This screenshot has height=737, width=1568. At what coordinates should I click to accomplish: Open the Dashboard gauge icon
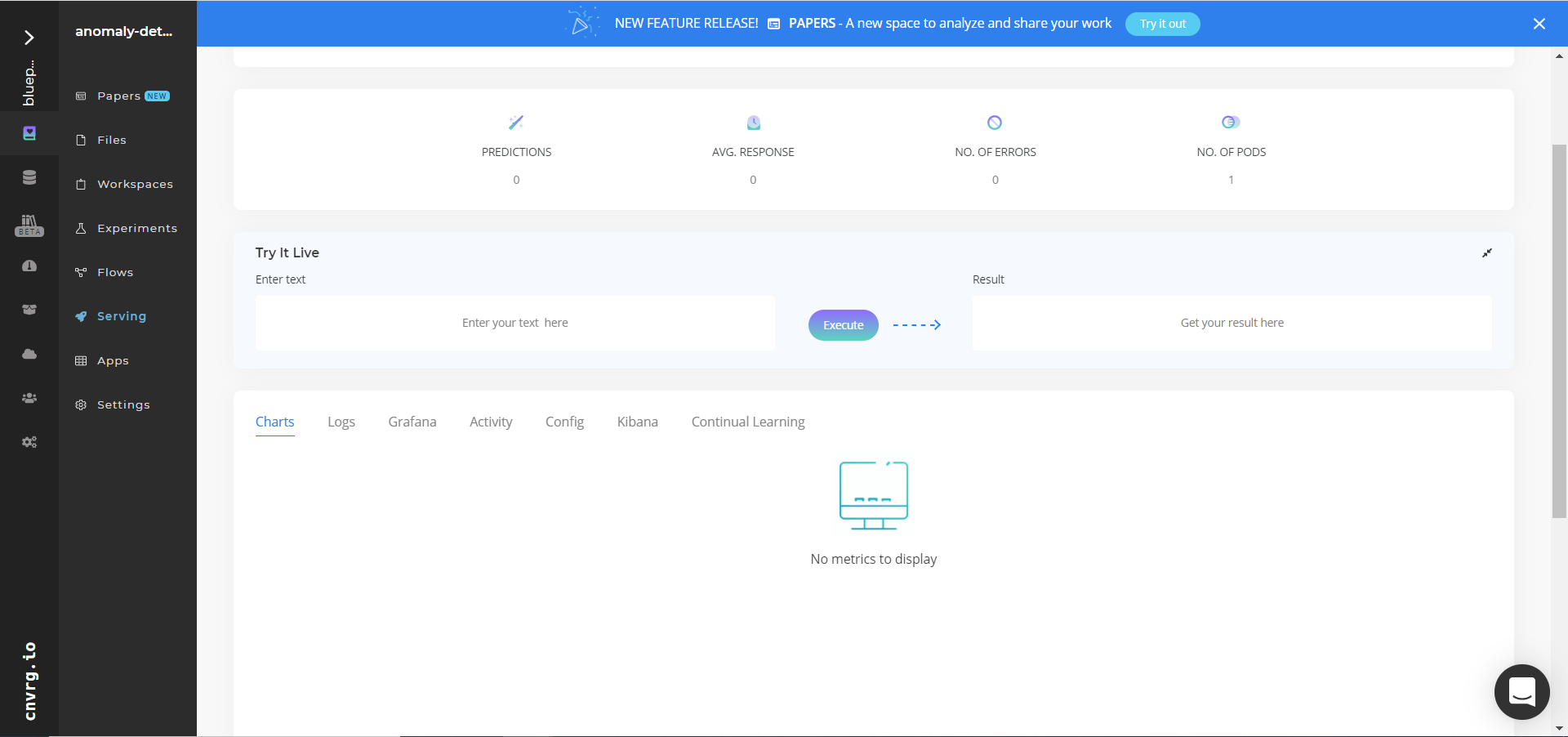(29, 266)
